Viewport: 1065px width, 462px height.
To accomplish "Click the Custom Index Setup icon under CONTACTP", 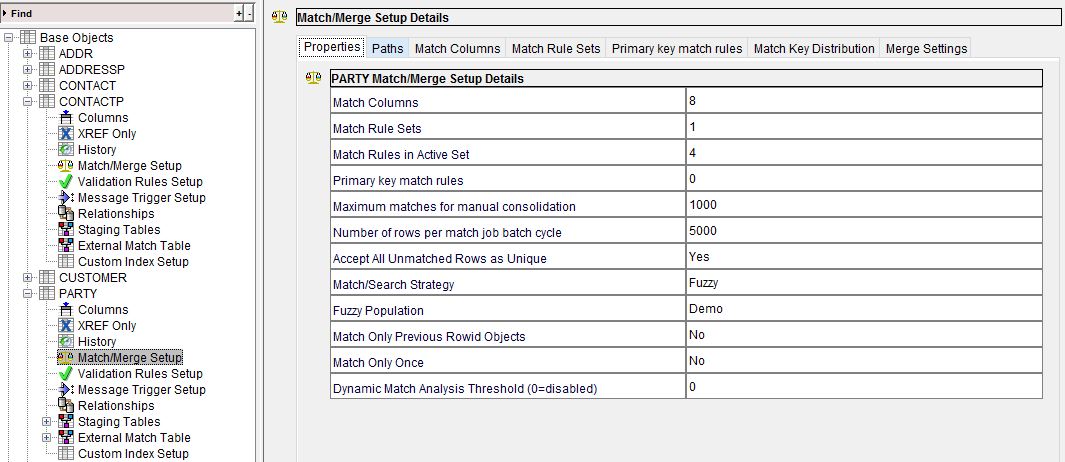I will 66,262.
